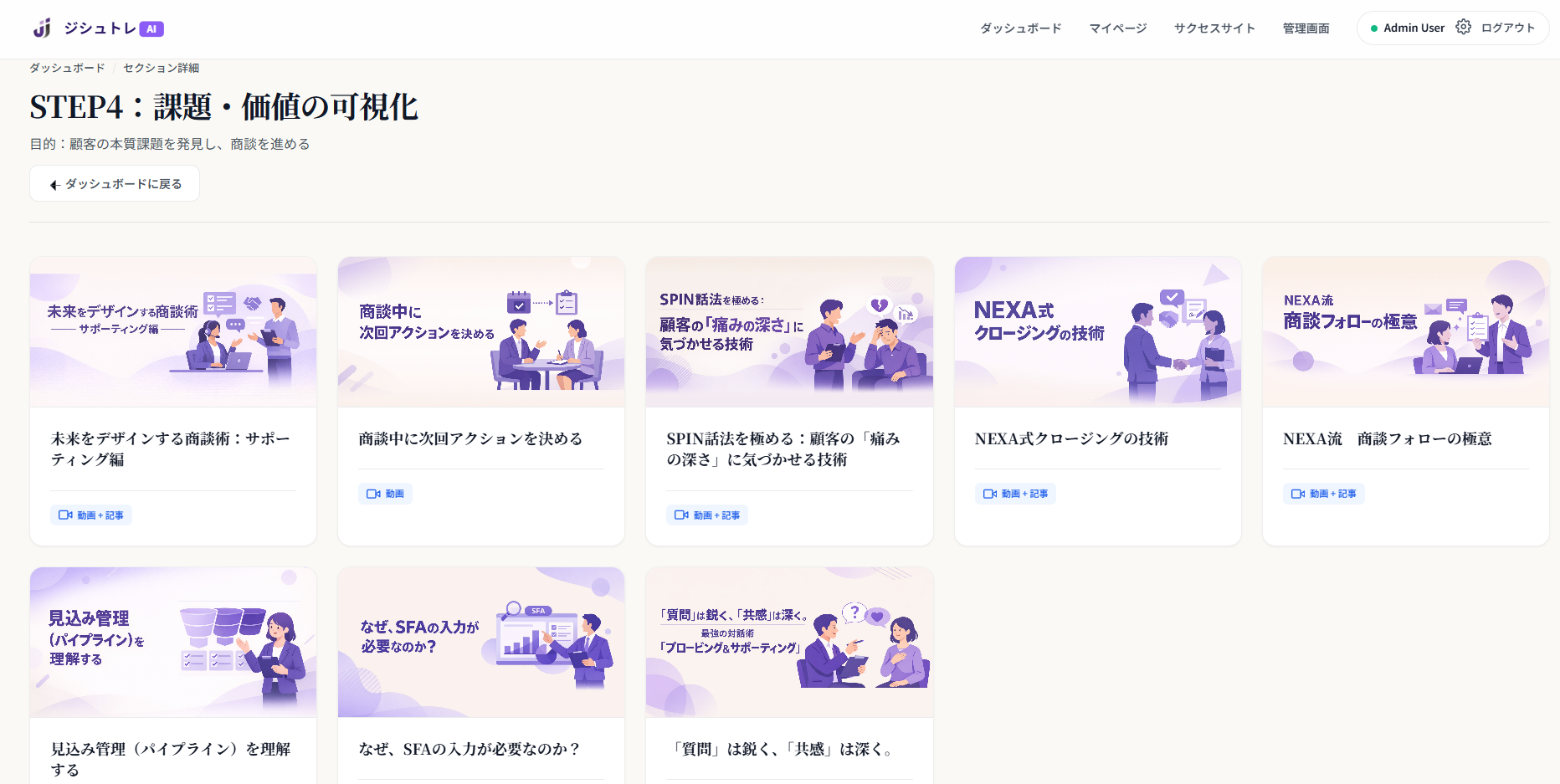Click the AI badge beside the logo

[x=151, y=28]
